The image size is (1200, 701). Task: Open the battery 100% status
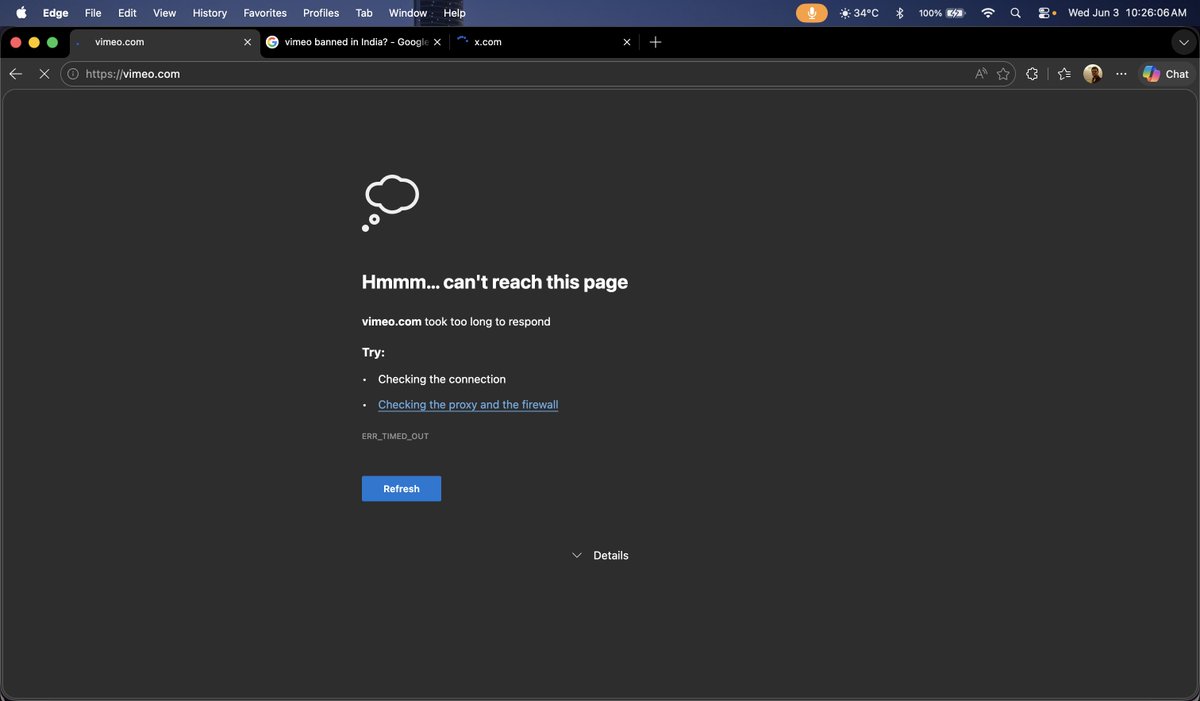click(x=941, y=13)
